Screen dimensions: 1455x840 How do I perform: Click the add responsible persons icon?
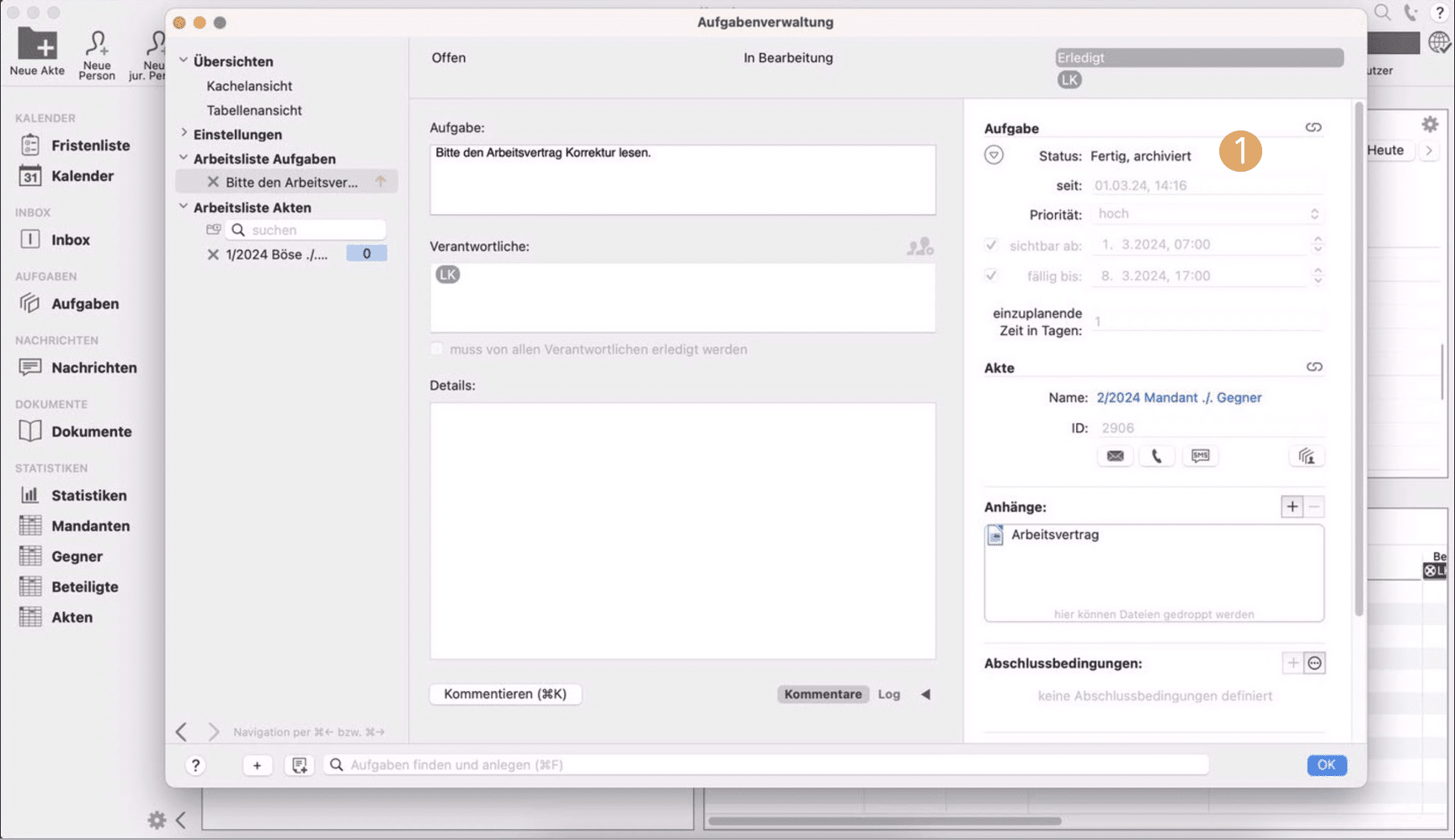919,247
